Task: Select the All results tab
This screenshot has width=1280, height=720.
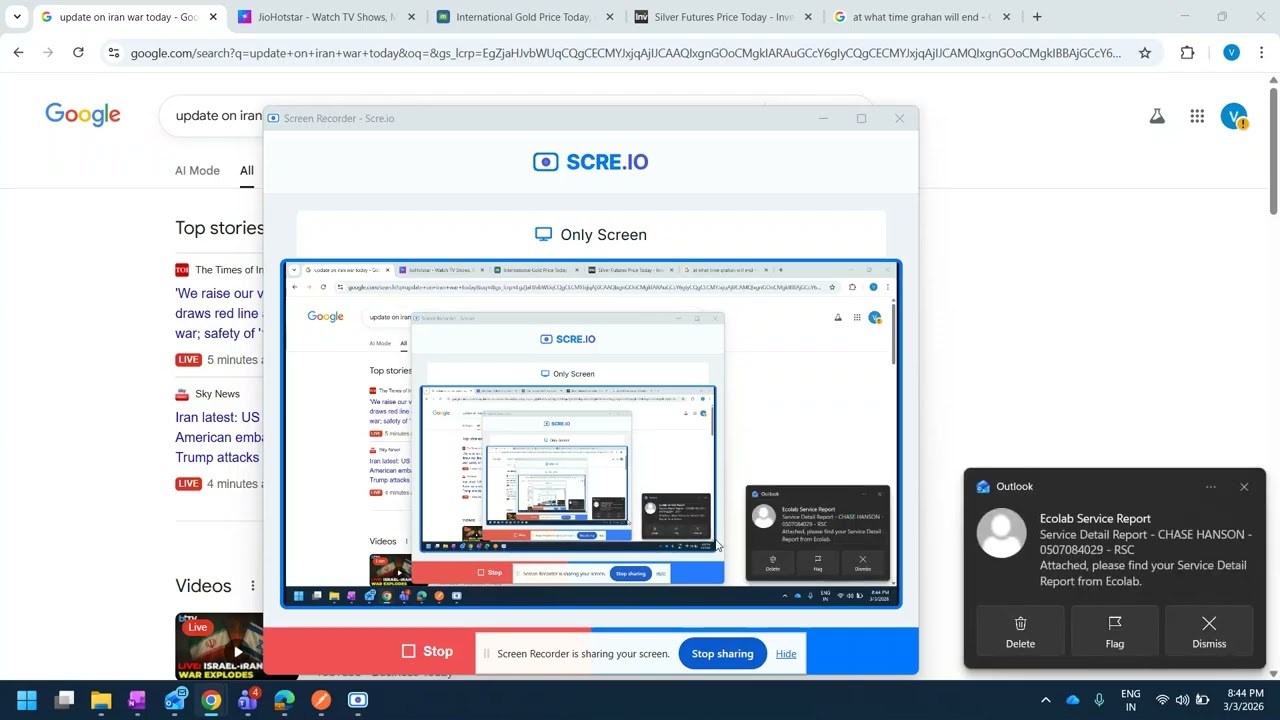Action: click(x=247, y=170)
